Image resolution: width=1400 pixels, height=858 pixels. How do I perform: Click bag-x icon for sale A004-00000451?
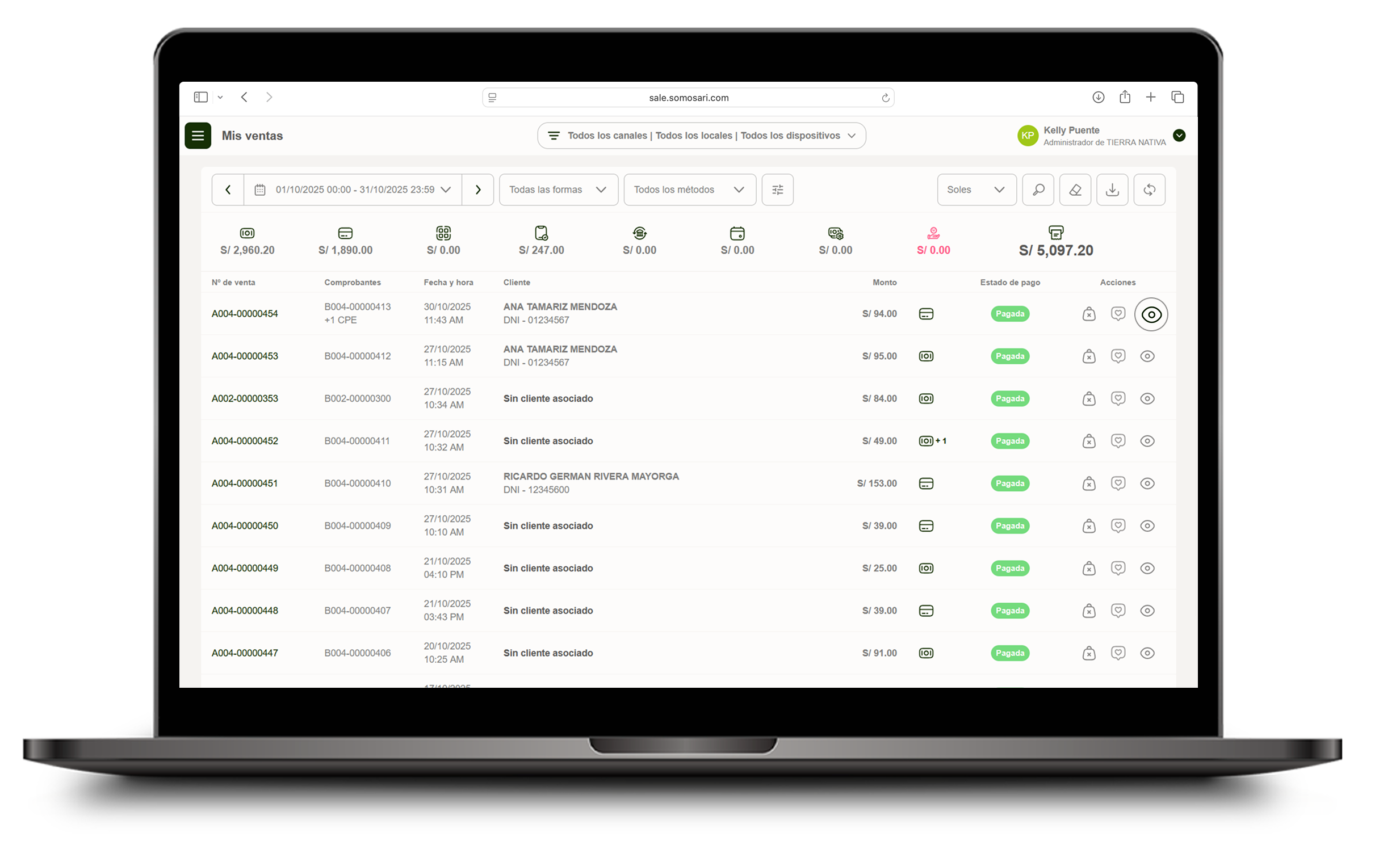click(x=1089, y=483)
